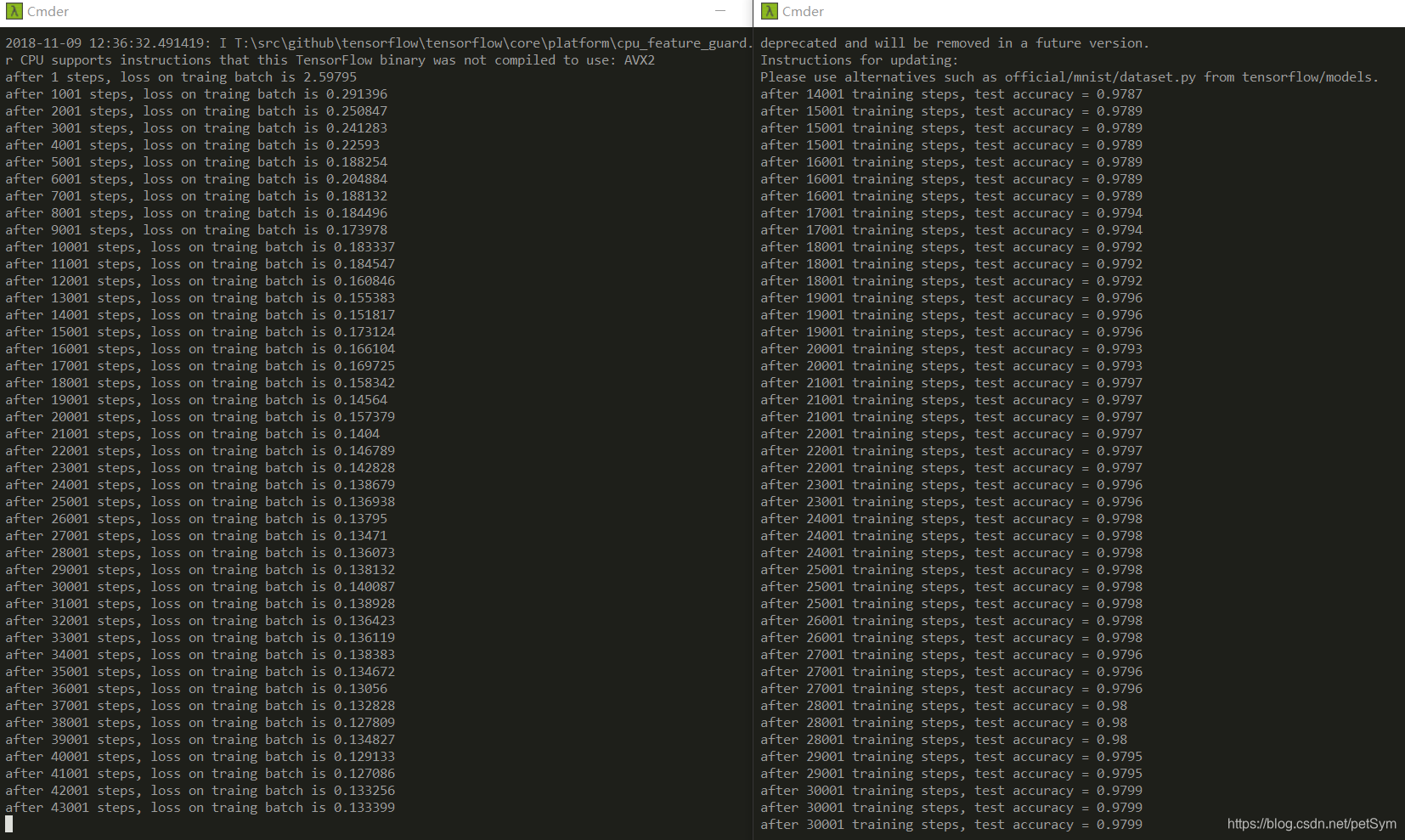The height and width of the screenshot is (840, 1405).
Task: Click the loss 0.13471 line
Action: (196, 536)
